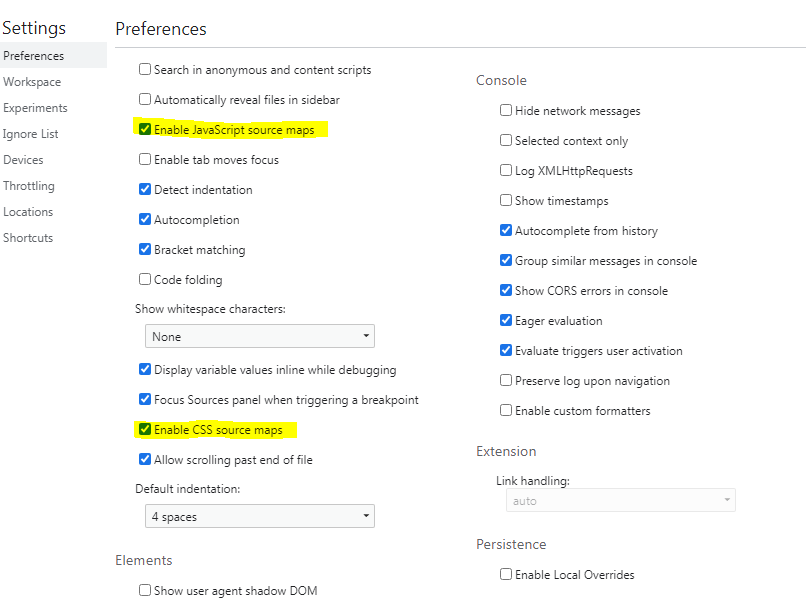The image size is (806, 610).
Task: Open the Devices settings page
Action: pos(23,160)
